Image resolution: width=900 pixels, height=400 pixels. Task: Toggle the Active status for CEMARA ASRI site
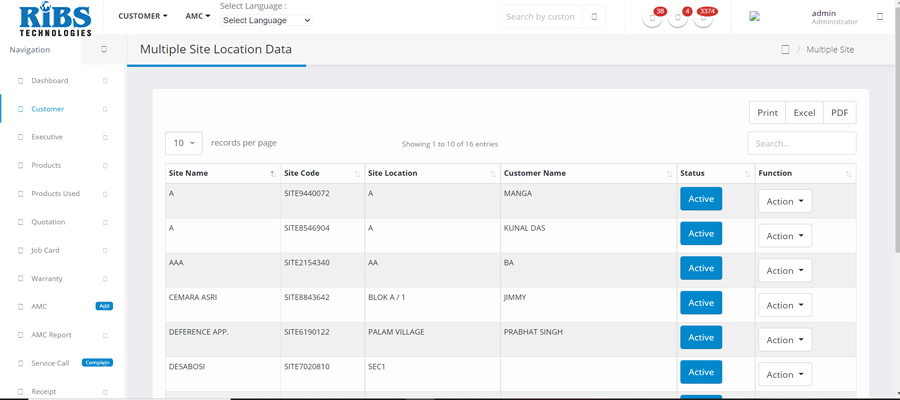[701, 303]
